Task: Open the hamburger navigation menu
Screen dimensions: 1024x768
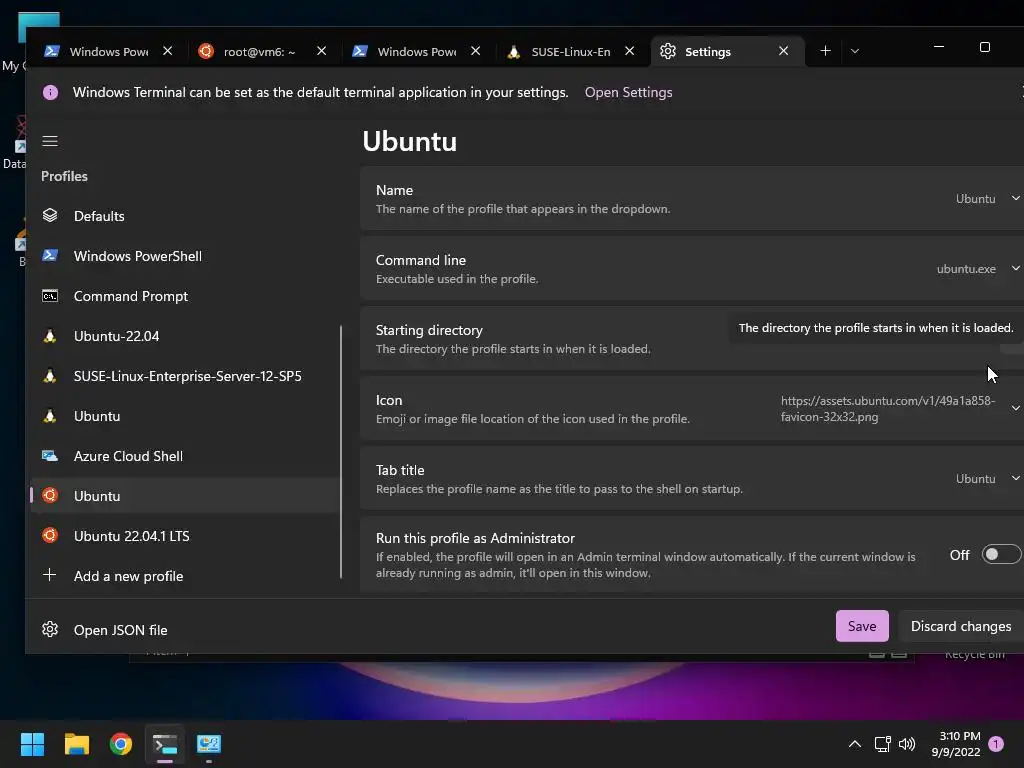Action: point(50,141)
